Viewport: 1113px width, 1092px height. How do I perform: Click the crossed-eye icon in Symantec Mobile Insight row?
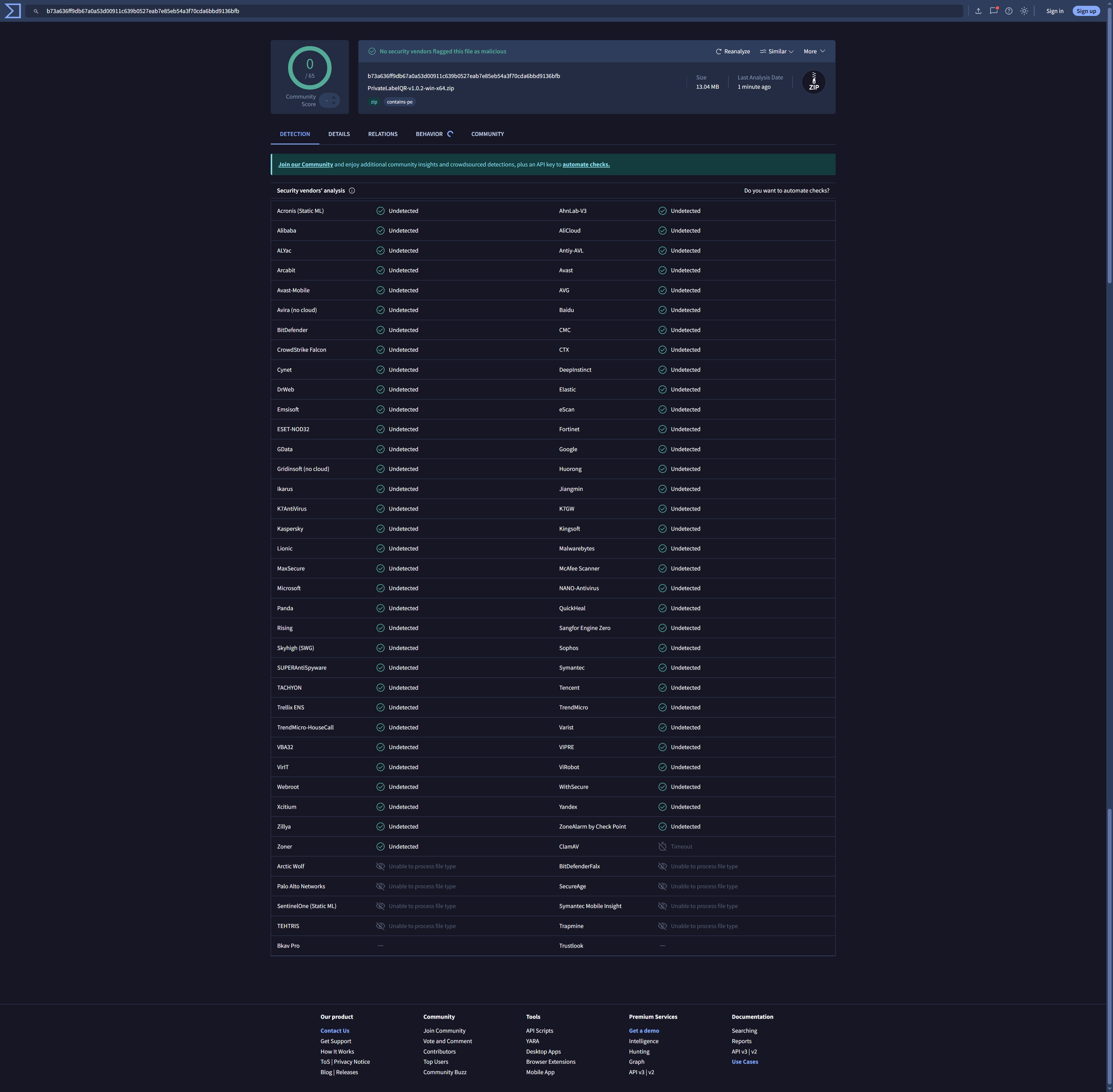[x=662, y=906]
